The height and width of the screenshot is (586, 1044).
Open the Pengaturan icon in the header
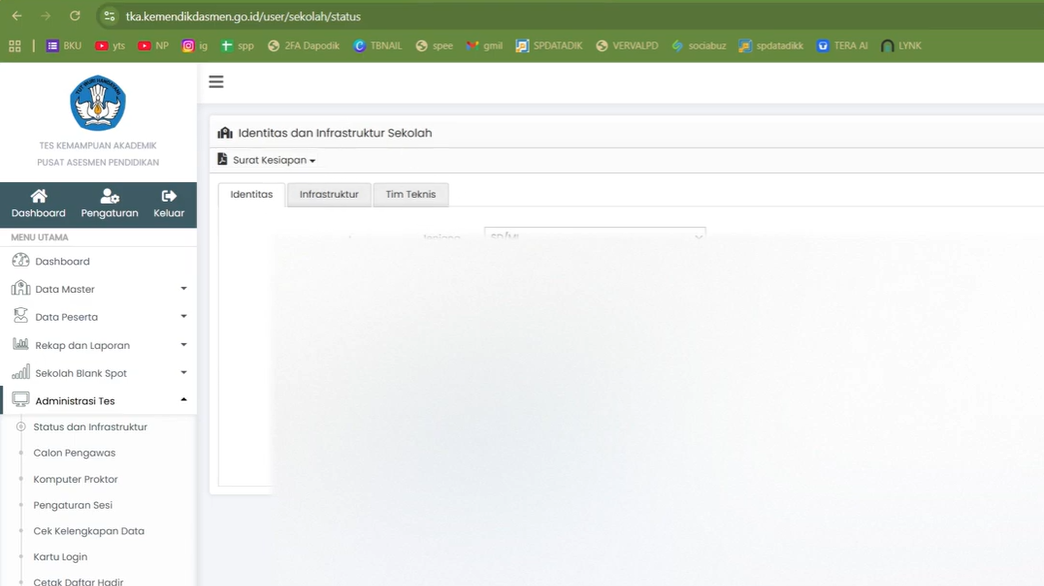coord(110,196)
